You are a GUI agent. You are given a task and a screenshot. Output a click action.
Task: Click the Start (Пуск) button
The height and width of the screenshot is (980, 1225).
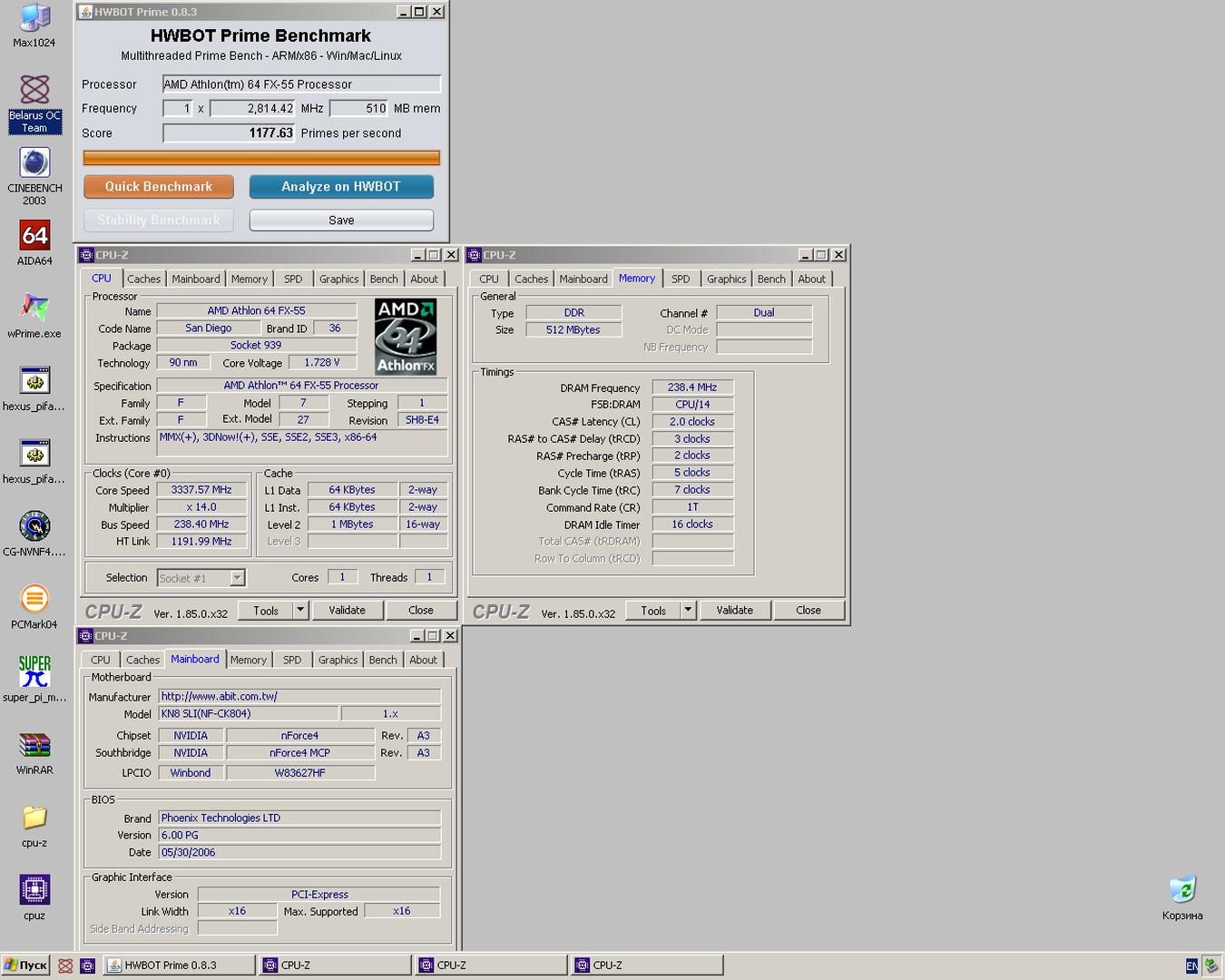[x=25, y=965]
